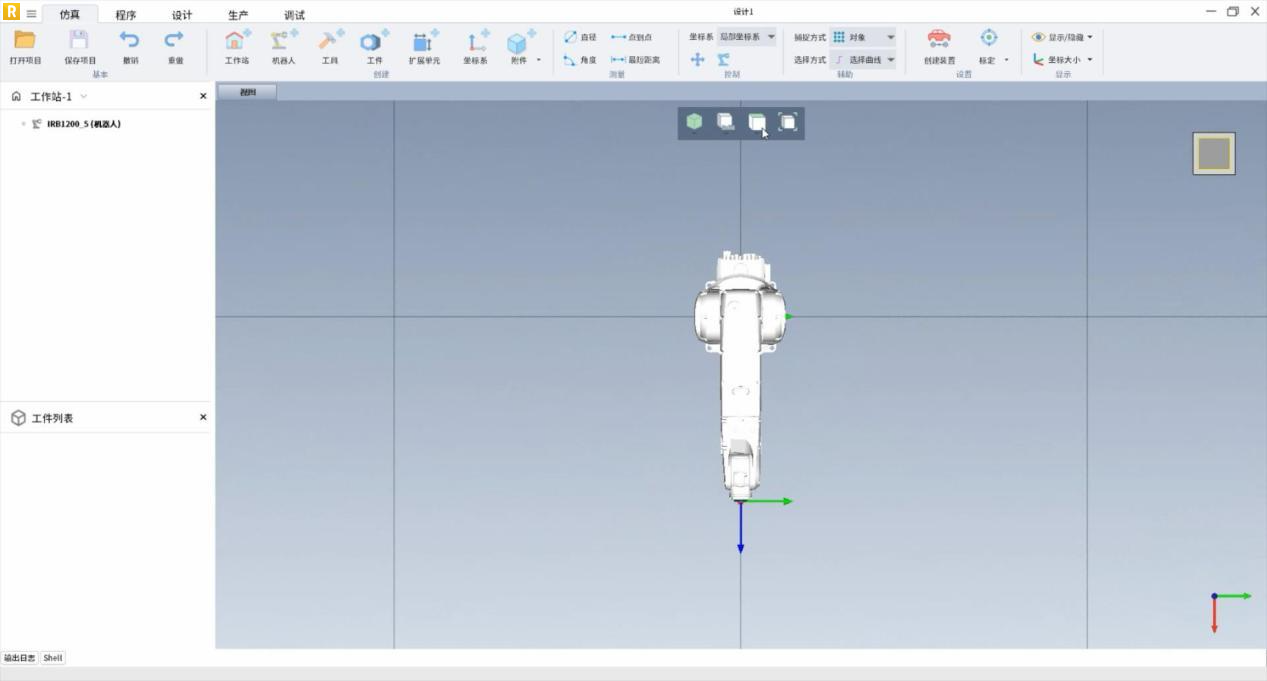Open the 输出日志 output log button
The width and height of the screenshot is (1267, 681).
[x=19, y=658]
